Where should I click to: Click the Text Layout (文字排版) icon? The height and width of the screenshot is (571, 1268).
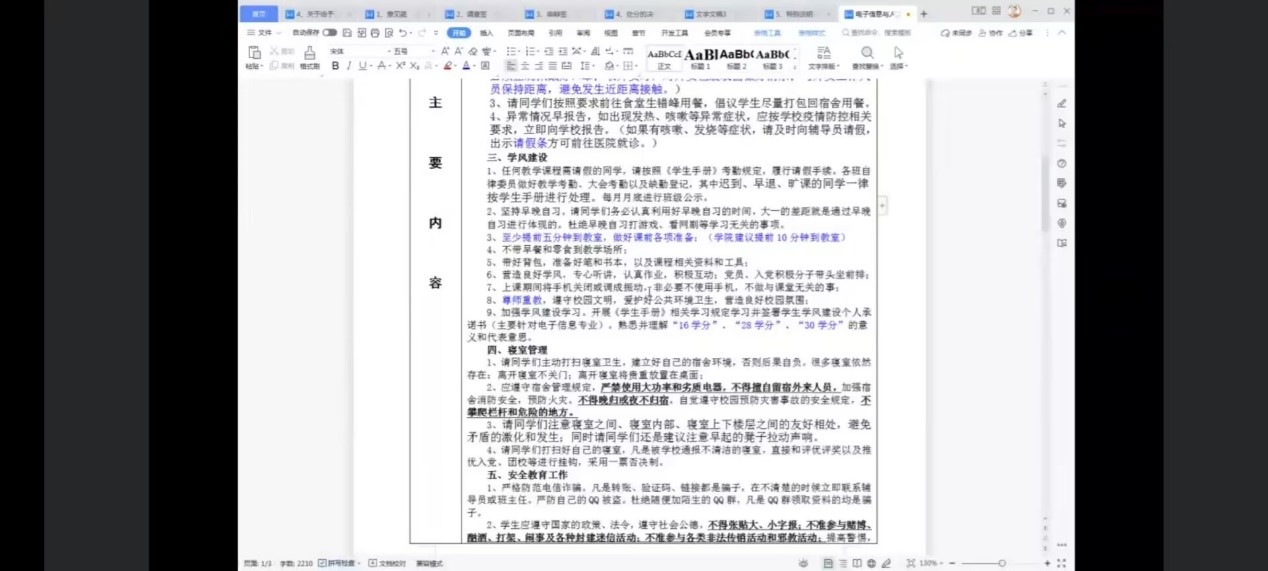824,54
